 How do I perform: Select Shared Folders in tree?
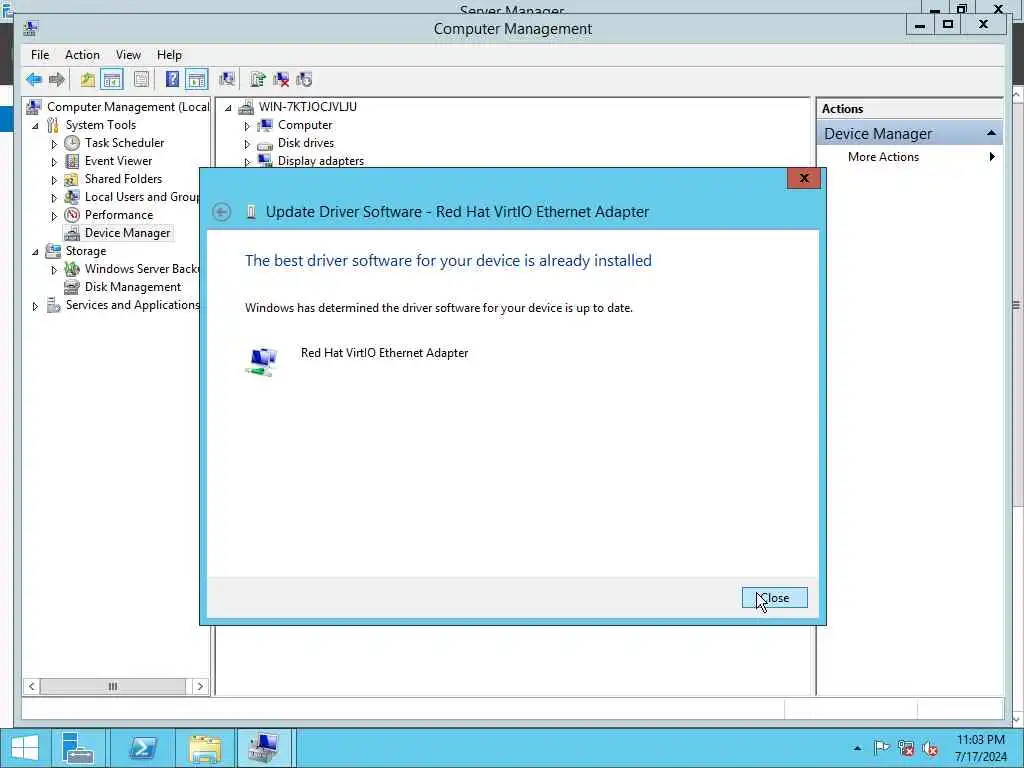(x=123, y=178)
